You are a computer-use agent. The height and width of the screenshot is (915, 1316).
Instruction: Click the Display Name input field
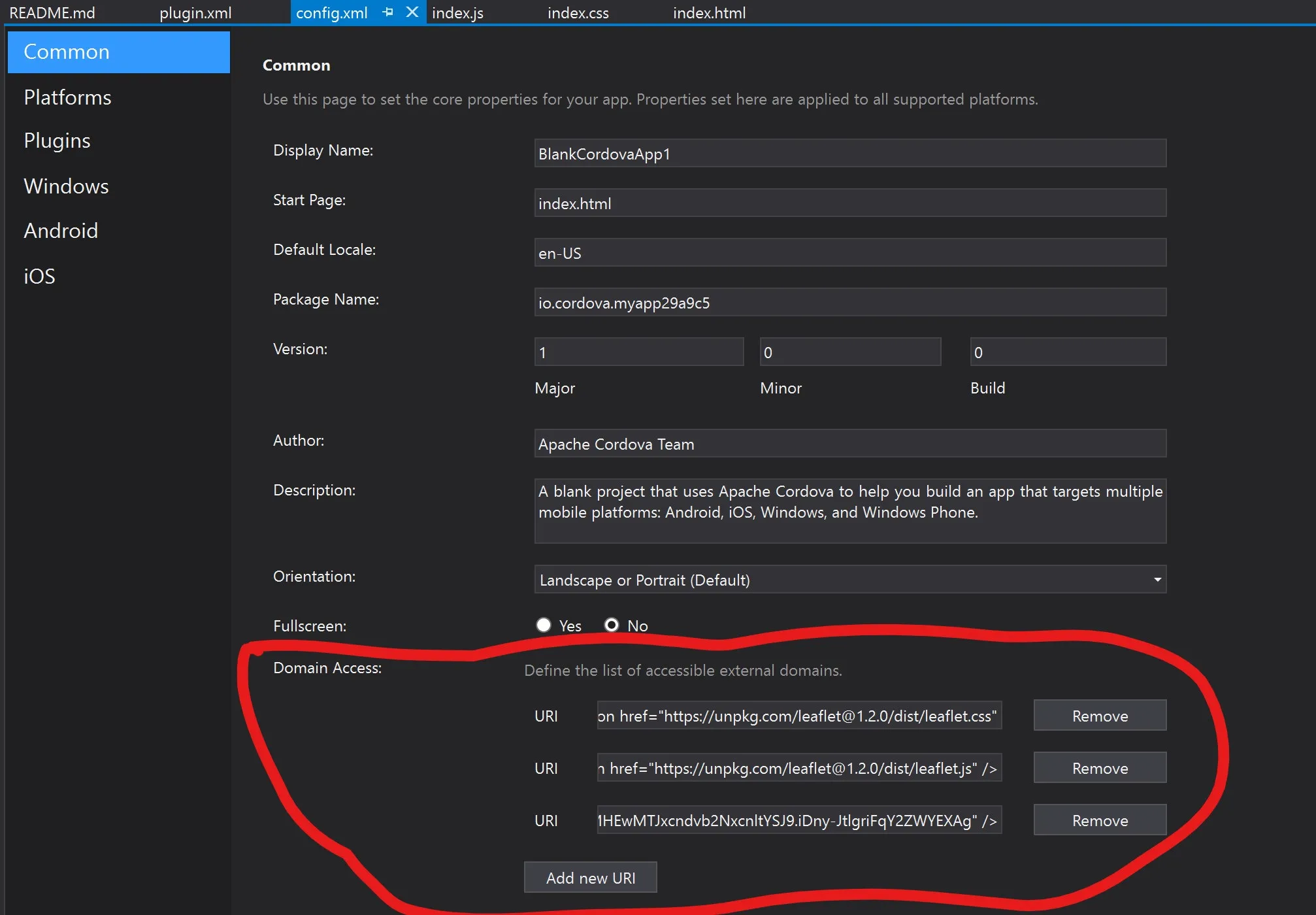click(849, 154)
